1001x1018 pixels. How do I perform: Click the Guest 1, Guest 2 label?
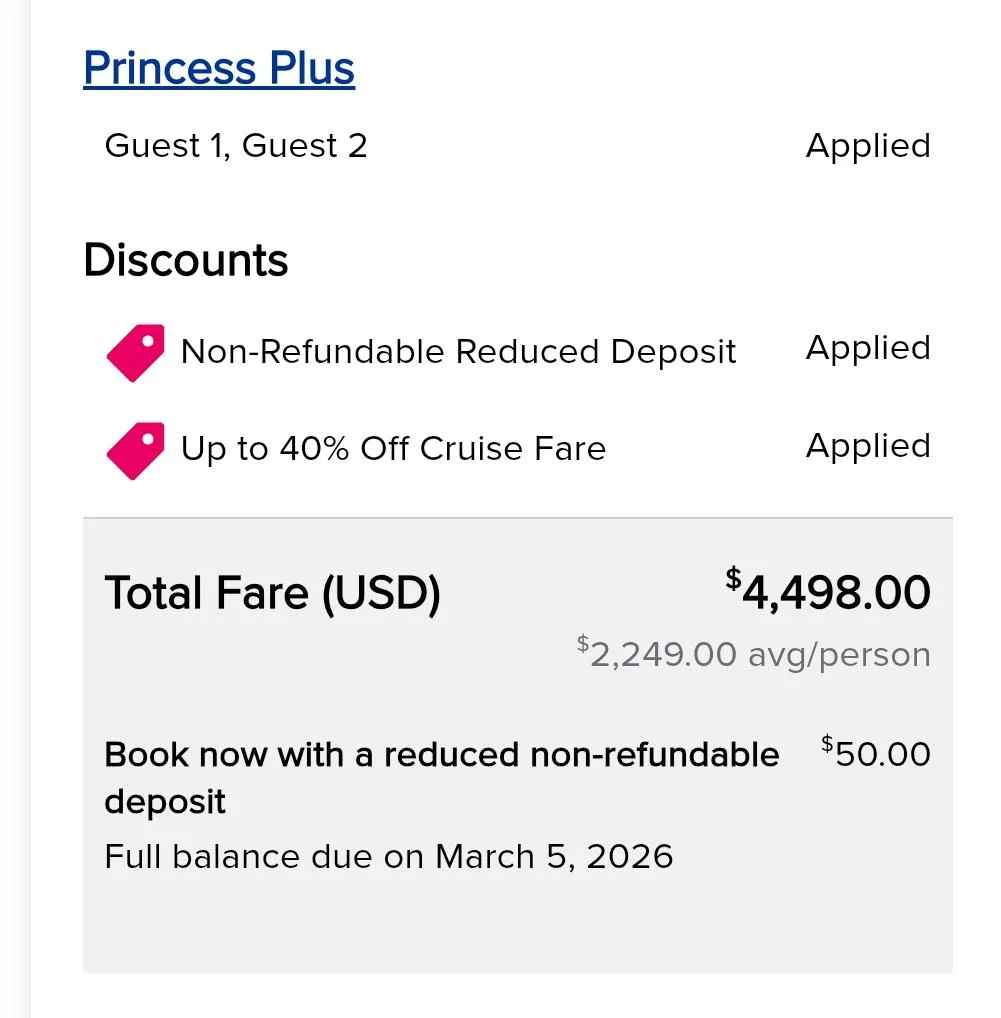[x=236, y=146]
